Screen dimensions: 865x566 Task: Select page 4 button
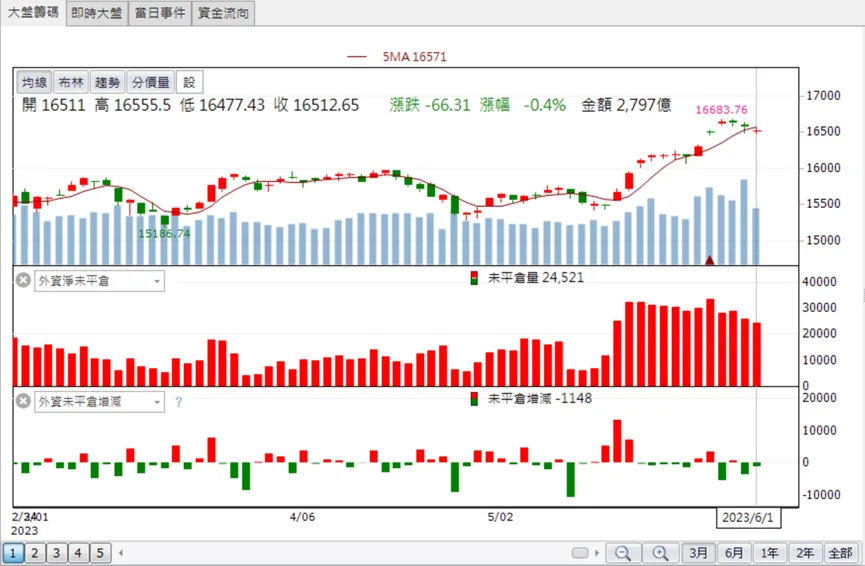pos(78,553)
